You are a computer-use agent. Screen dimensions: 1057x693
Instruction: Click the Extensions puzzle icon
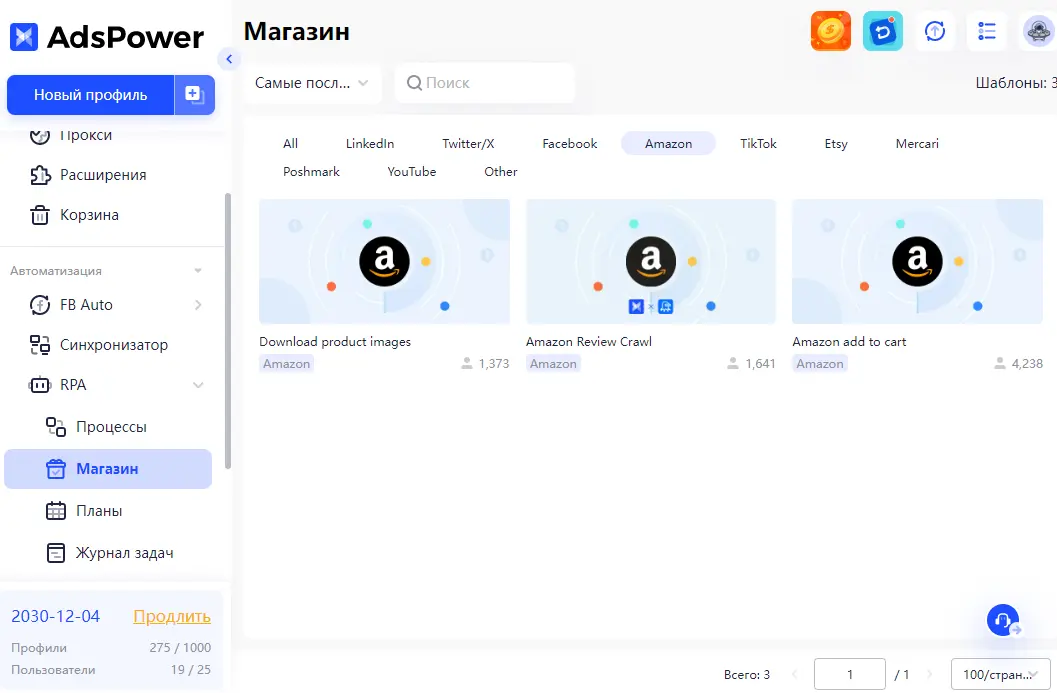pos(40,175)
